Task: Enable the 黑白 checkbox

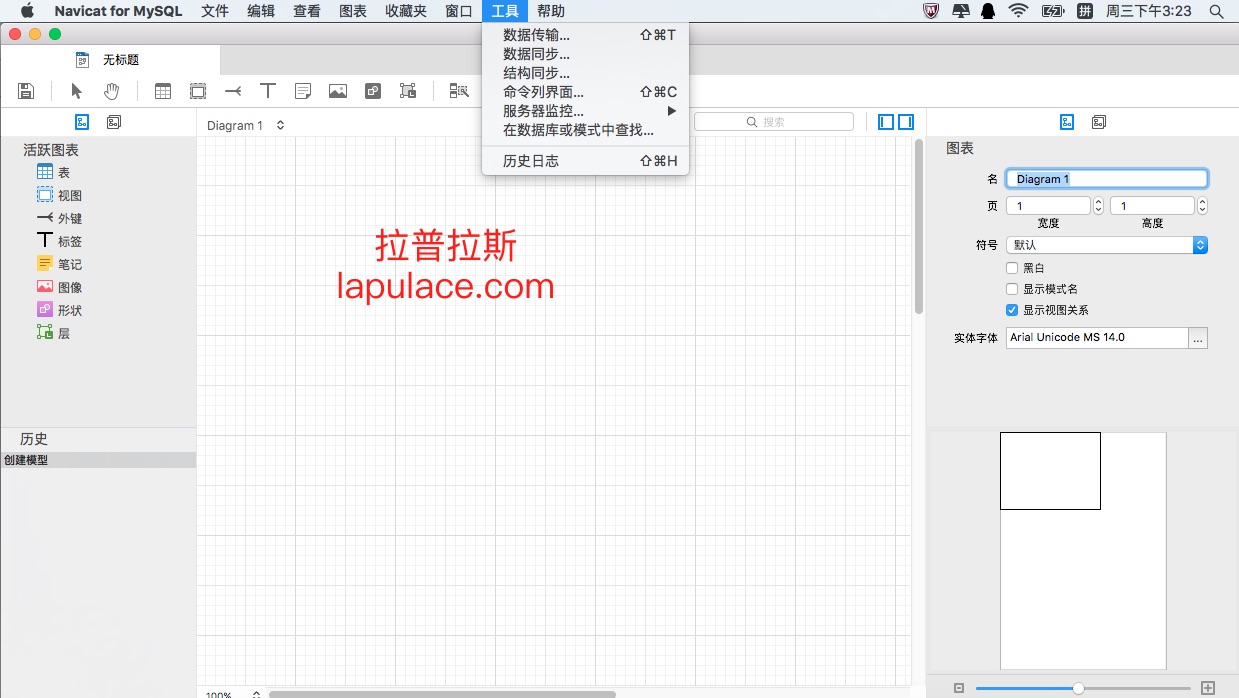Action: pyautogui.click(x=1012, y=268)
